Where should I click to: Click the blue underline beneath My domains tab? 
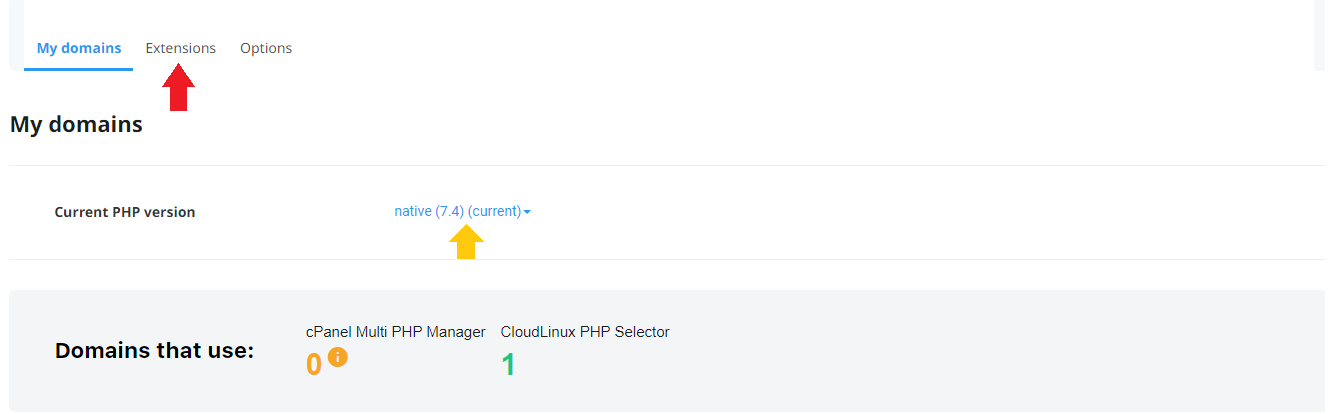[78, 69]
